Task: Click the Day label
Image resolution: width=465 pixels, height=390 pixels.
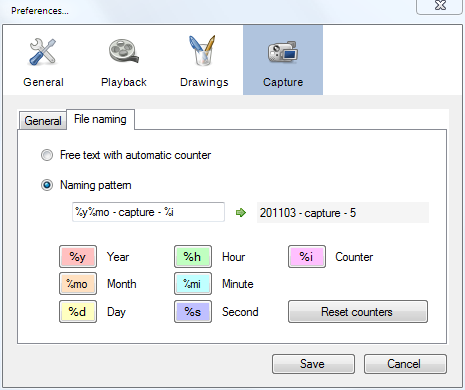Action: [116, 312]
